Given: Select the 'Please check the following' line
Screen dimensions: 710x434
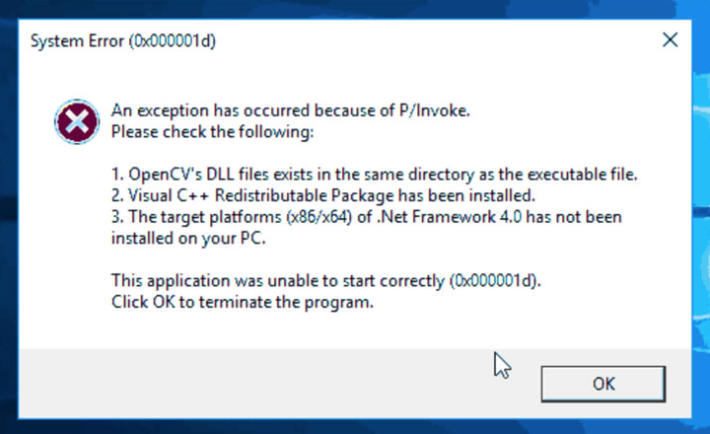Looking at the screenshot, I should 212,131.
